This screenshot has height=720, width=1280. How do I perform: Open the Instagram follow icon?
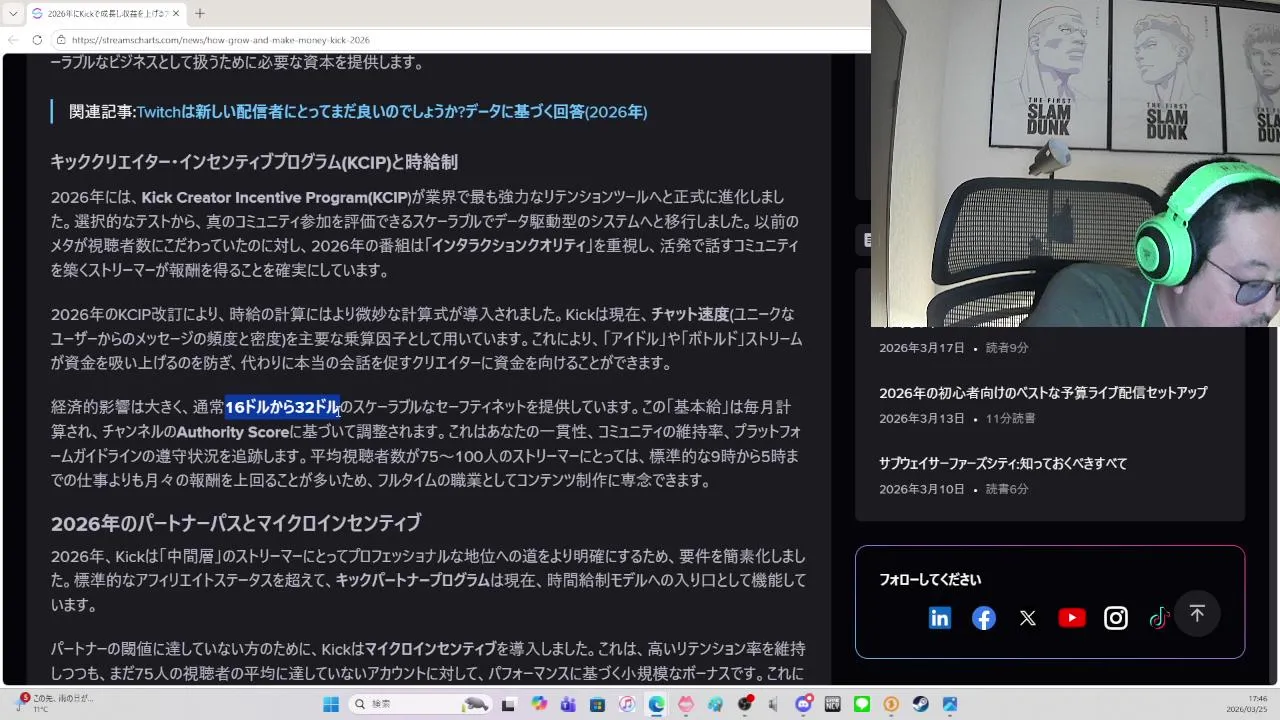click(1116, 618)
